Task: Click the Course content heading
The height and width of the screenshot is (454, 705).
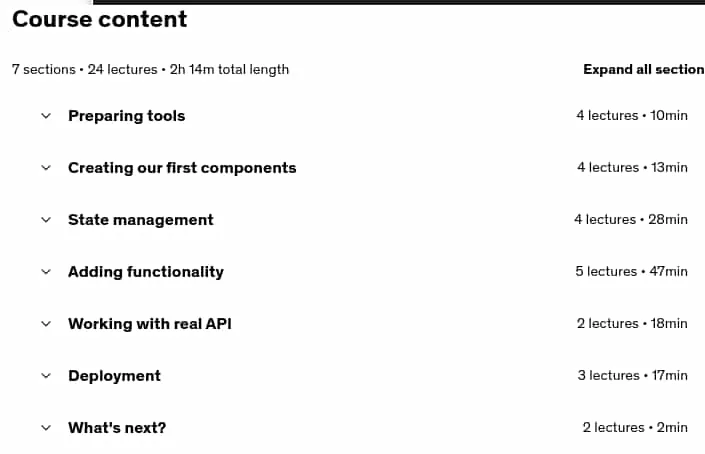Action: (x=99, y=19)
